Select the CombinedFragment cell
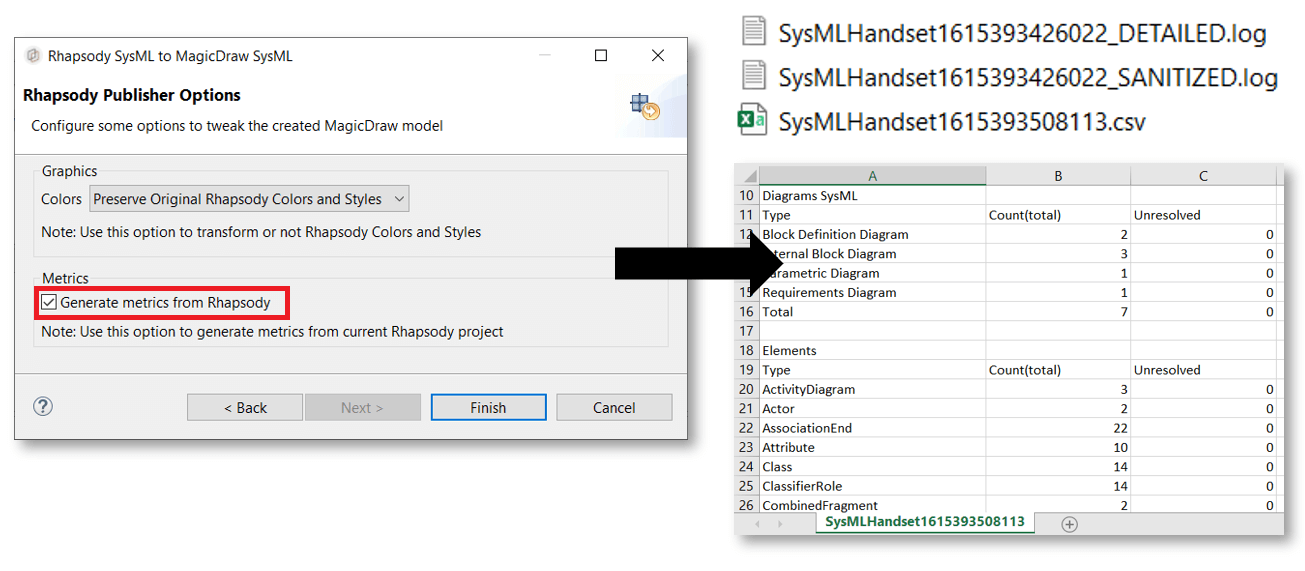 click(872, 505)
